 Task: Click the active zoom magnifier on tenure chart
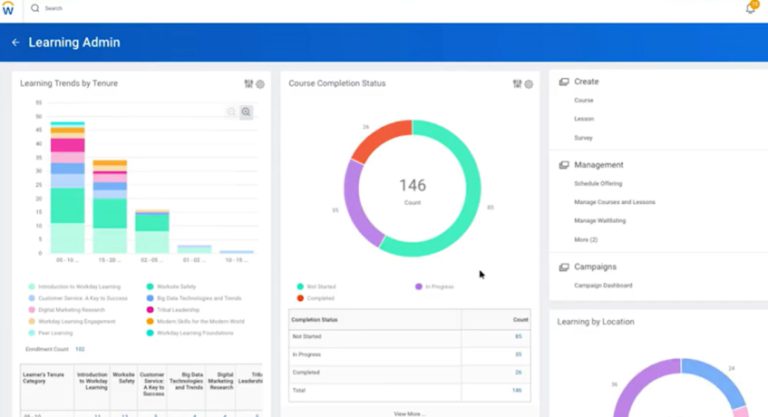246,112
